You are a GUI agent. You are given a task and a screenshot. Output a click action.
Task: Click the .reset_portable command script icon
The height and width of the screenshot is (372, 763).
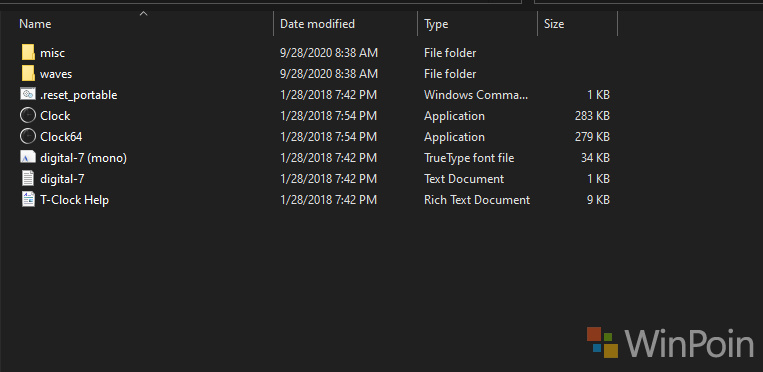(28, 94)
